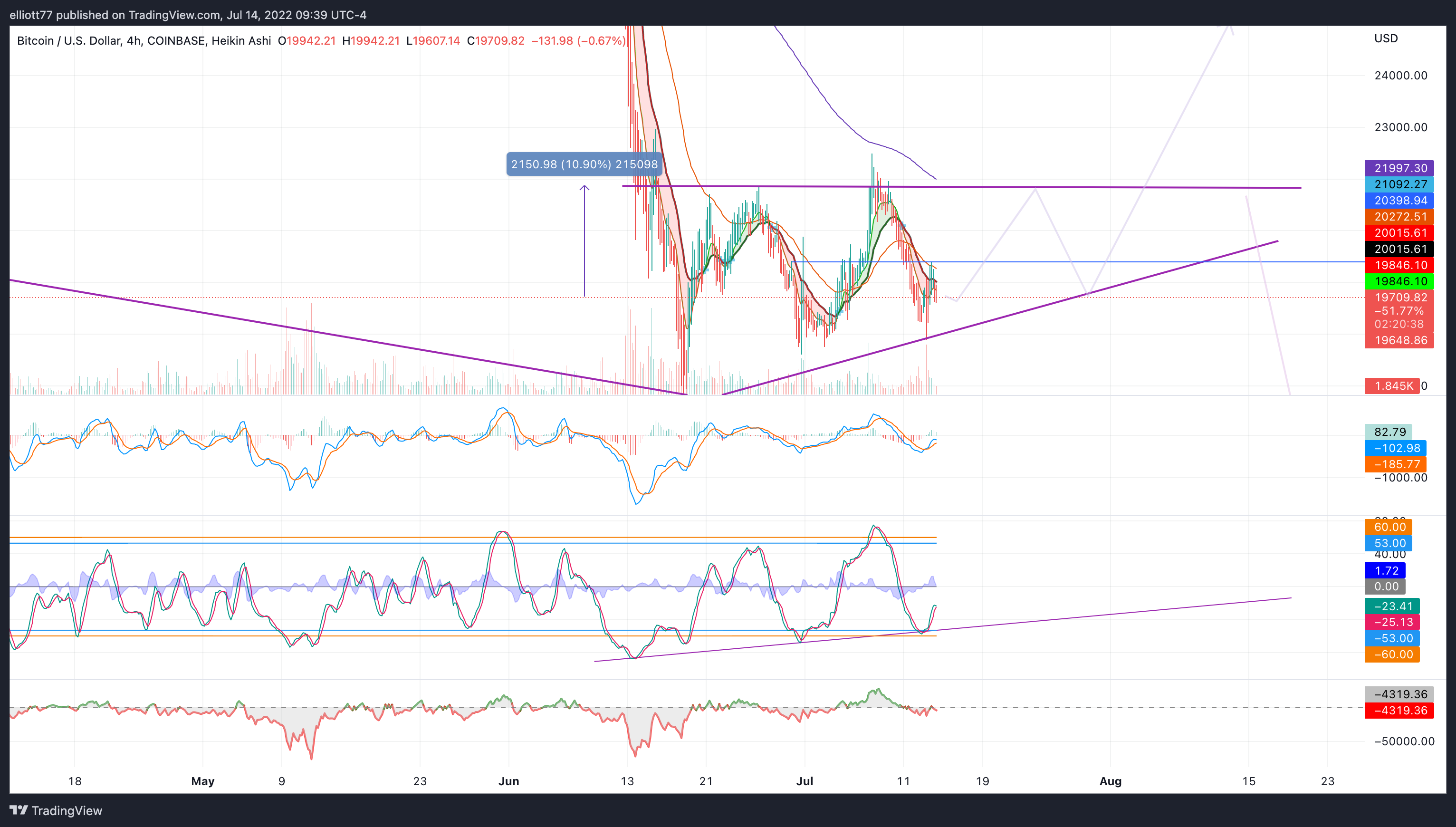Select the light blue 21092.27 price tag
The width and height of the screenshot is (1456, 827).
point(1399,184)
